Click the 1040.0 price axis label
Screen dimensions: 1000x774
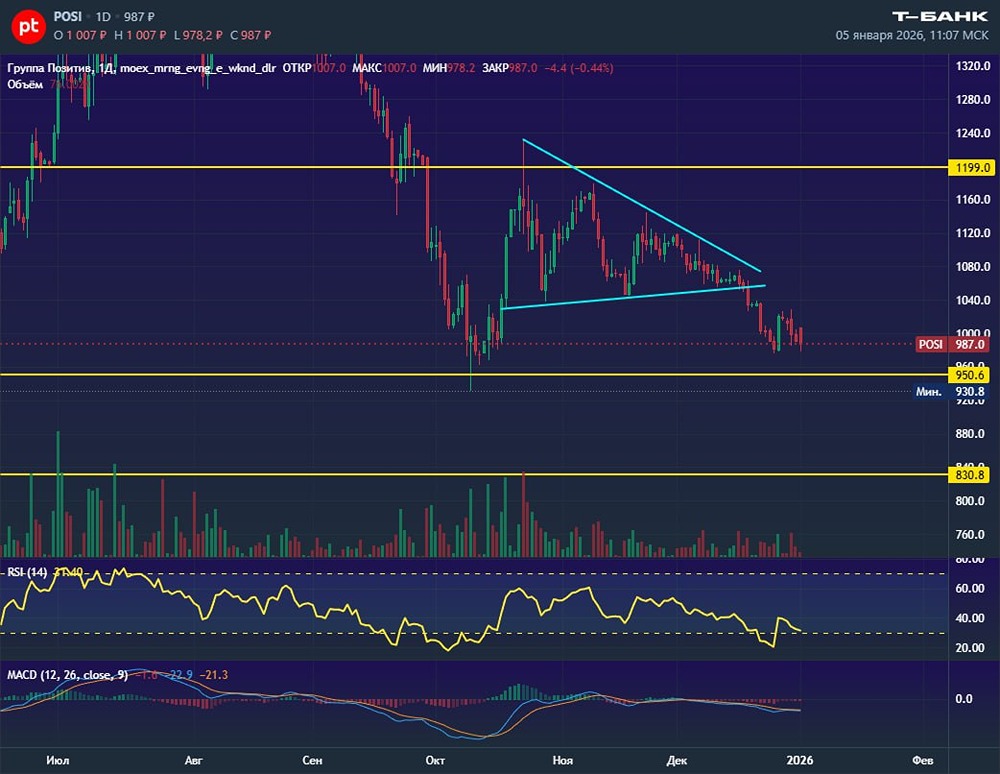[973, 300]
